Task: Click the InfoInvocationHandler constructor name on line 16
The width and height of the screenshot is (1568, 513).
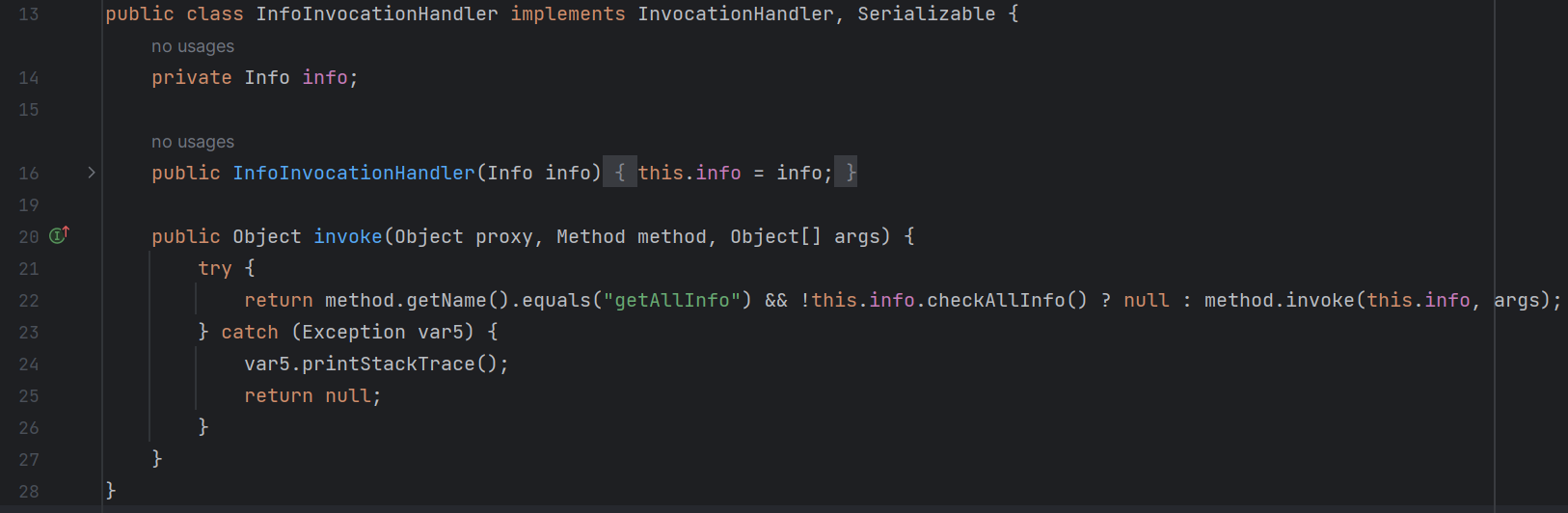Action: pyautogui.click(x=354, y=174)
